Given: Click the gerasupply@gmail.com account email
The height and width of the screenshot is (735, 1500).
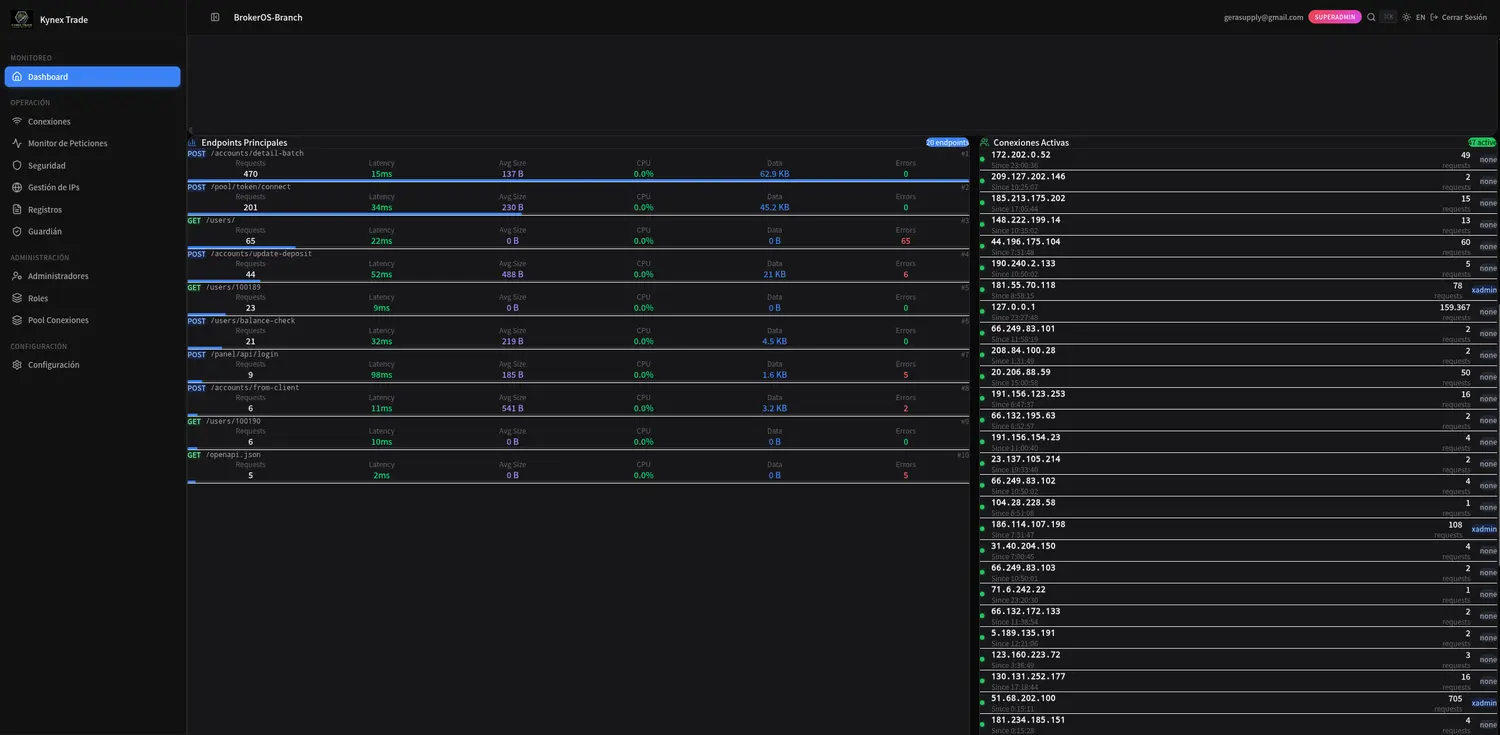Looking at the screenshot, I should click(x=1263, y=17).
